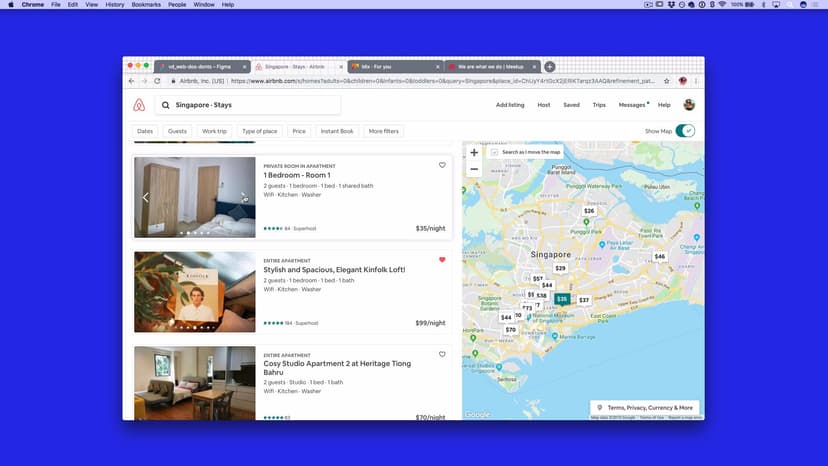Unsave the Kinfolk Loft using red heart
The height and width of the screenshot is (466, 828).
(442, 260)
